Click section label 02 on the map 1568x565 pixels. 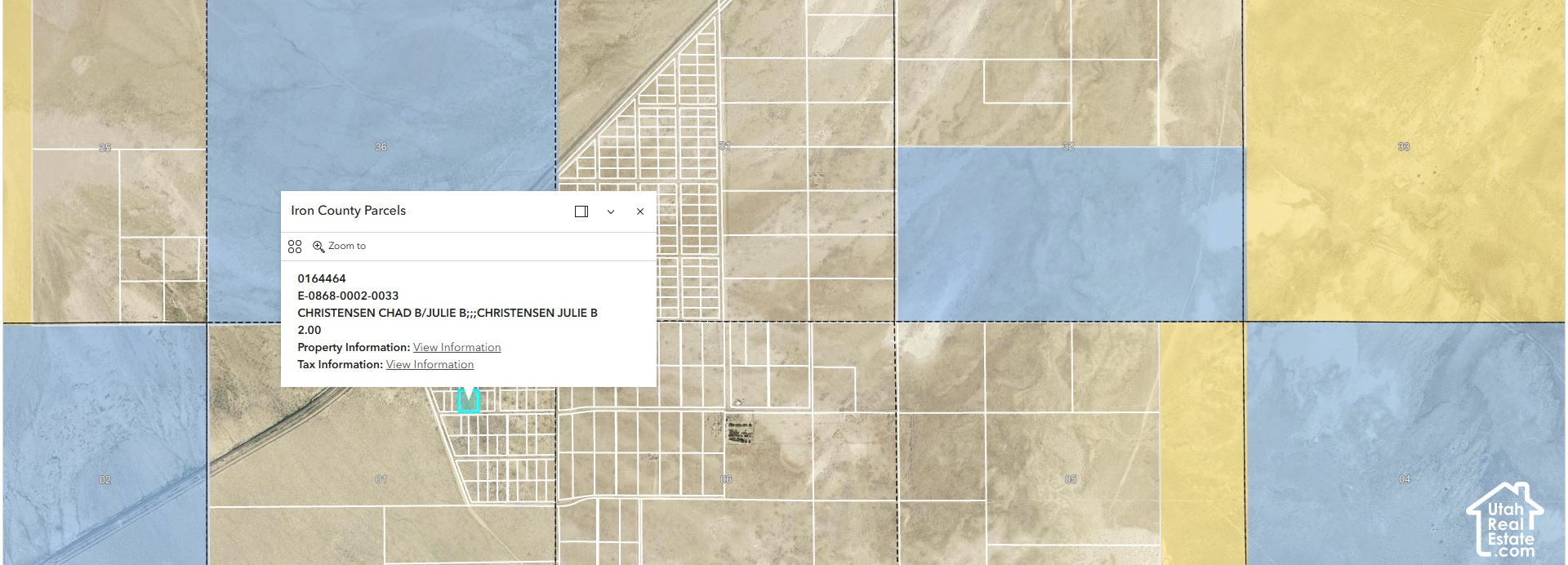coord(105,480)
